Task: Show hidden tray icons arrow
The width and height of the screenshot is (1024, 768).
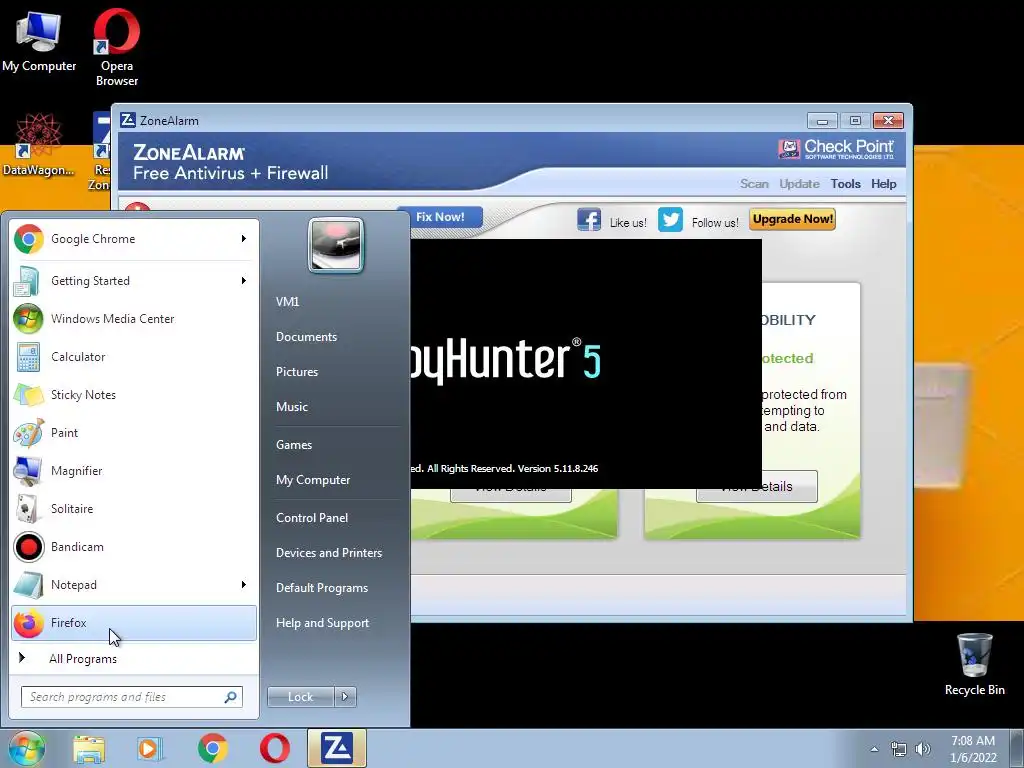Action: click(x=874, y=749)
